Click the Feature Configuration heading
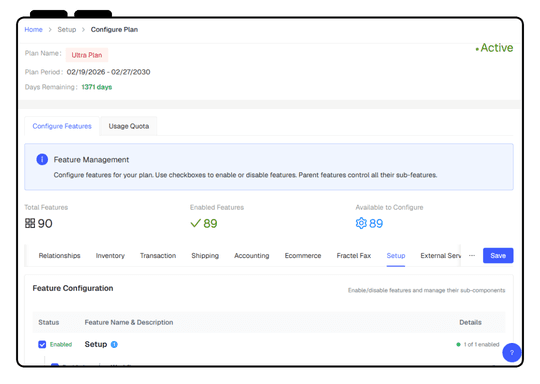Screen dimensions: 540x384 point(73,288)
